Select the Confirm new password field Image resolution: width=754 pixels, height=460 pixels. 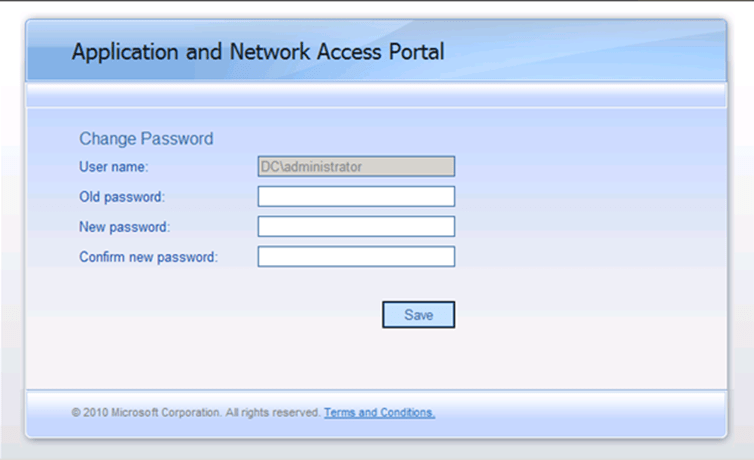click(x=356, y=257)
